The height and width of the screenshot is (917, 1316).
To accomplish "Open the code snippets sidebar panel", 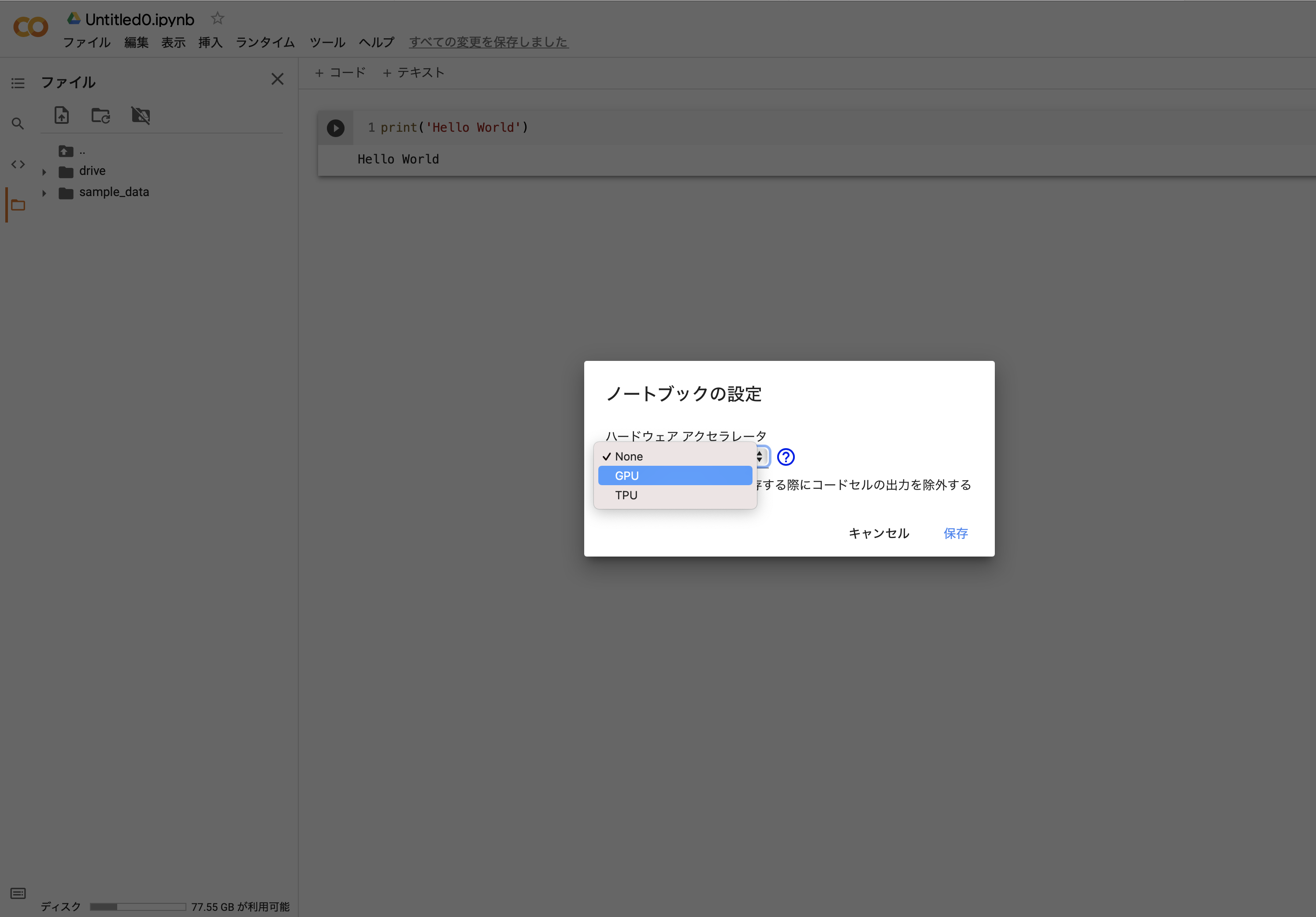I will coord(17,164).
